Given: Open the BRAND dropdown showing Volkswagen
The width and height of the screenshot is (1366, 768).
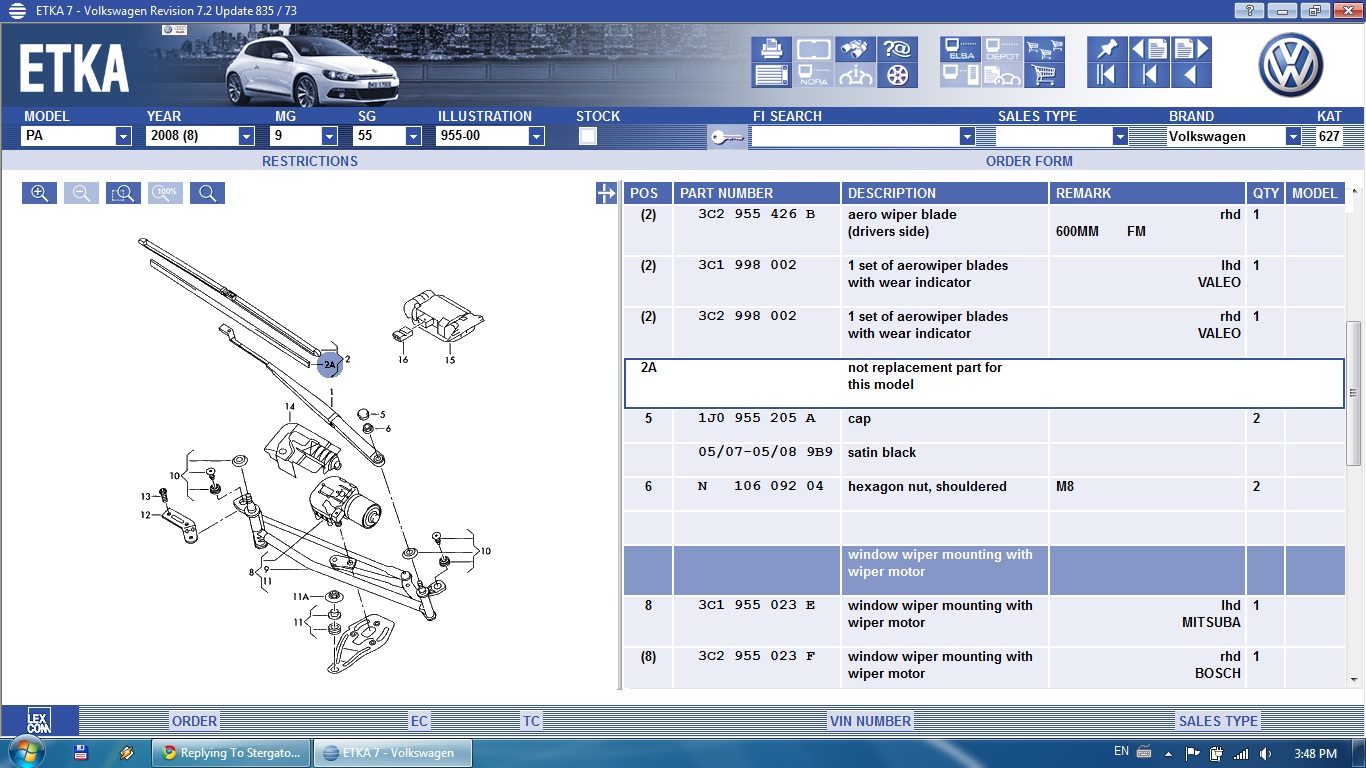Looking at the screenshot, I should [x=1293, y=136].
